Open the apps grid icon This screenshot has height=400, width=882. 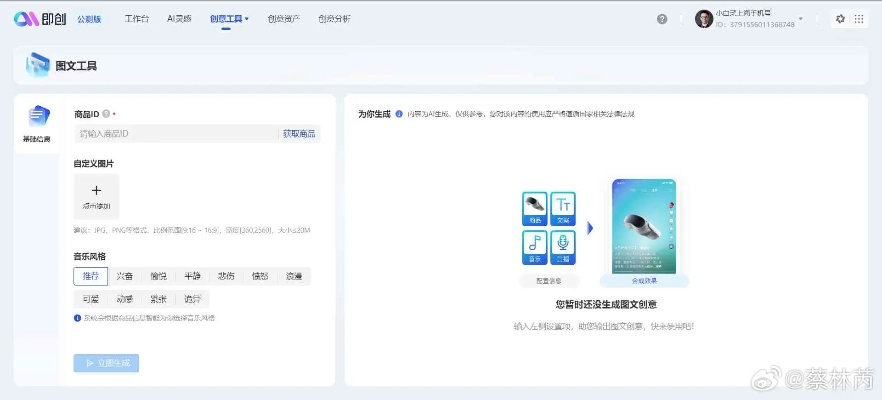coord(859,19)
